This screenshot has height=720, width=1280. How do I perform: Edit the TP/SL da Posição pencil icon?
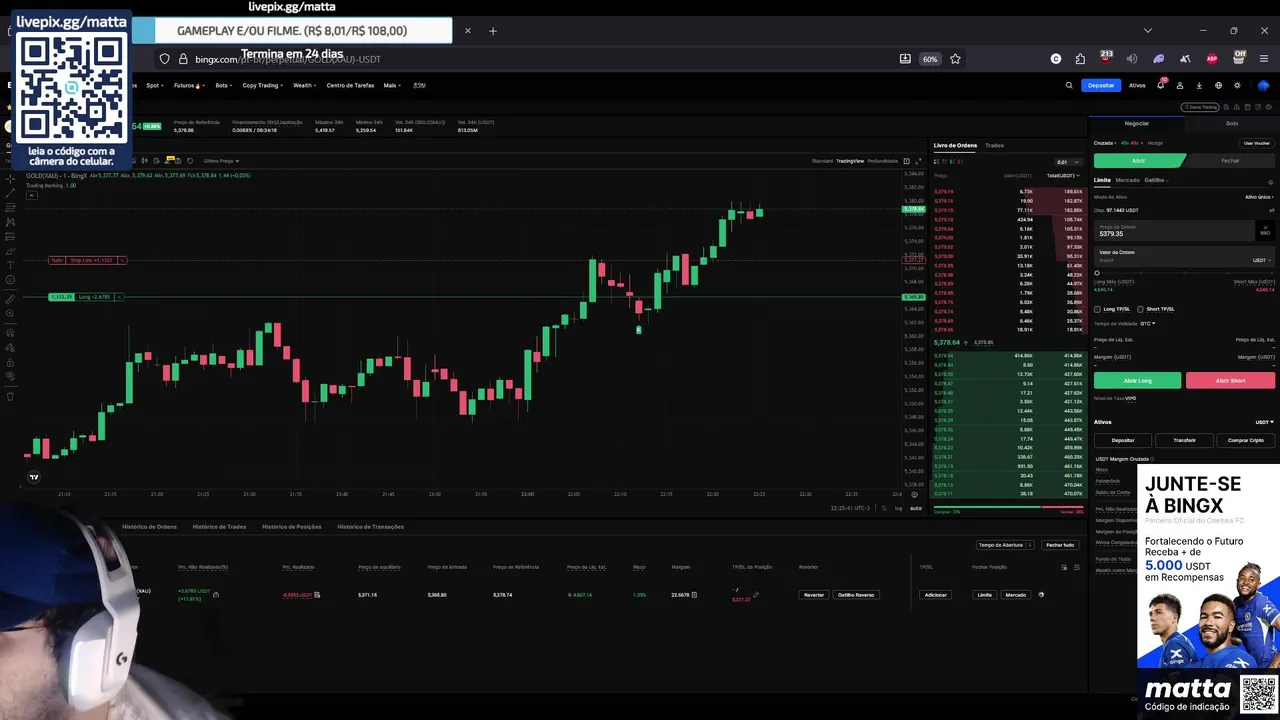(756, 595)
